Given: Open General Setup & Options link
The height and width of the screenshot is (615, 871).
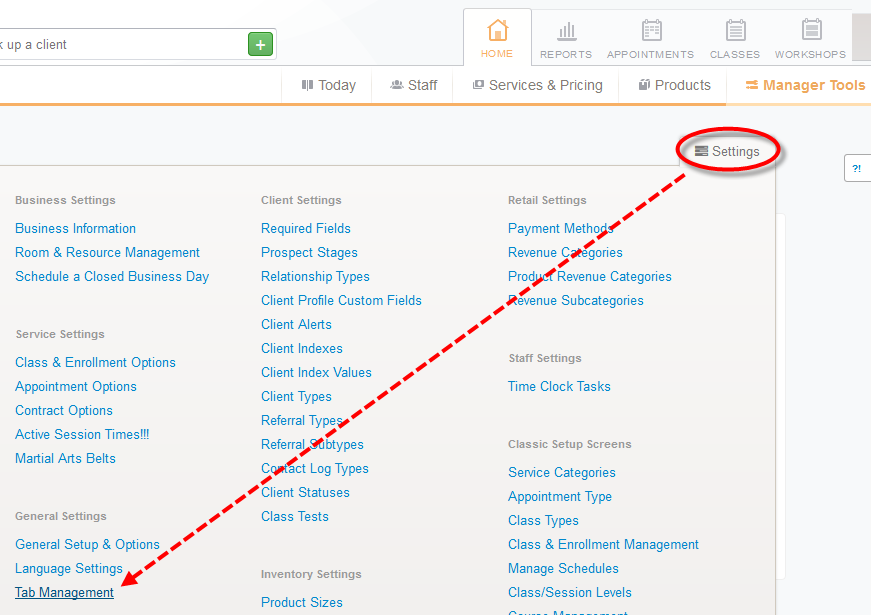Looking at the screenshot, I should [87, 544].
